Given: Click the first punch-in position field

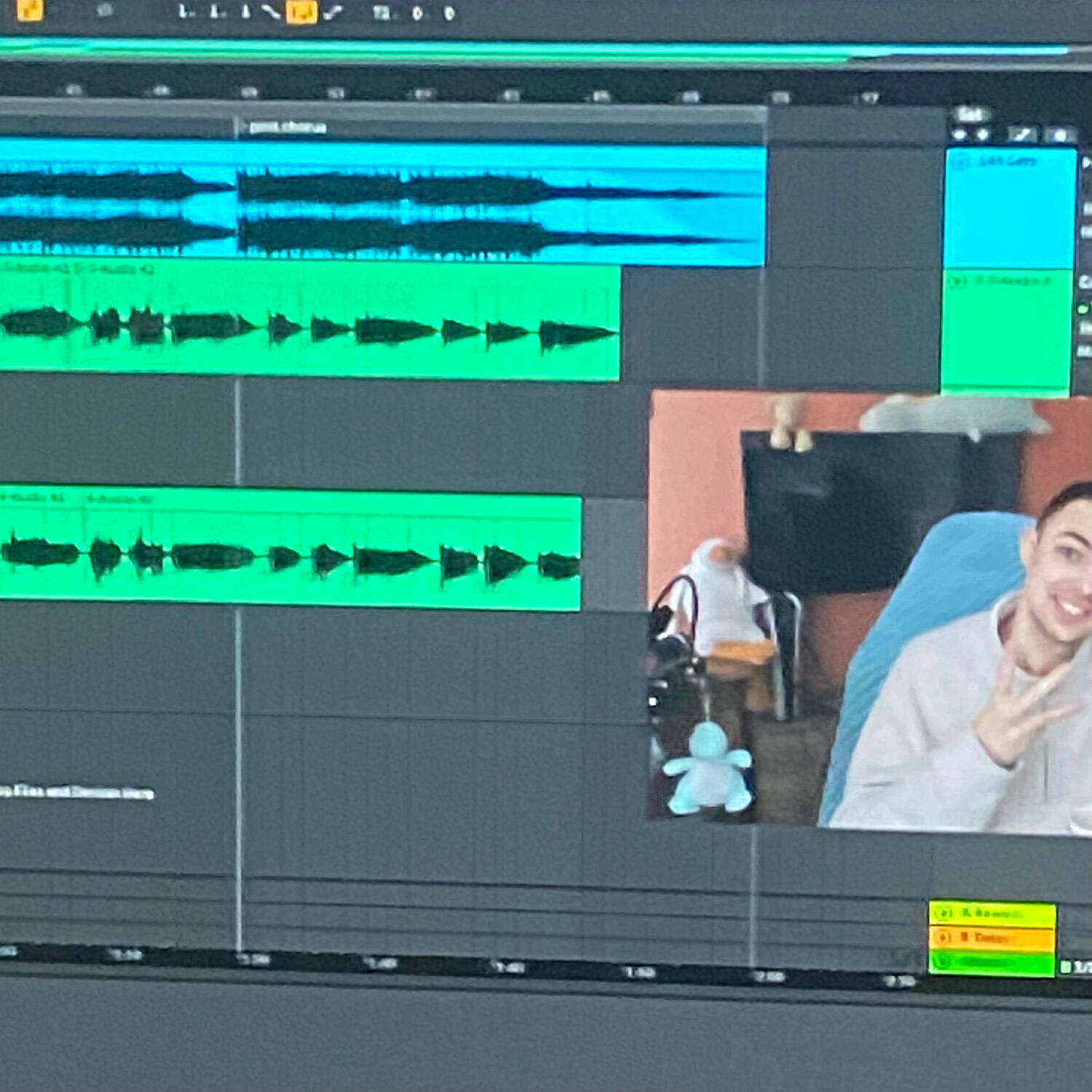Looking at the screenshot, I should pos(184,12).
